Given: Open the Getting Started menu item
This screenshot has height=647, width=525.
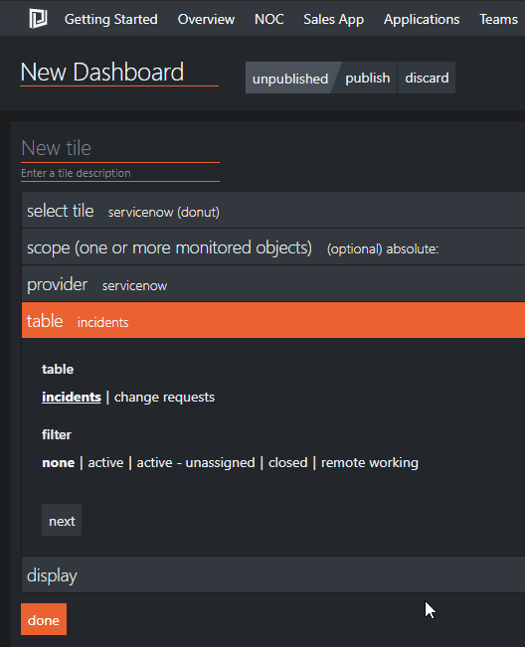Looking at the screenshot, I should [111, 19].
